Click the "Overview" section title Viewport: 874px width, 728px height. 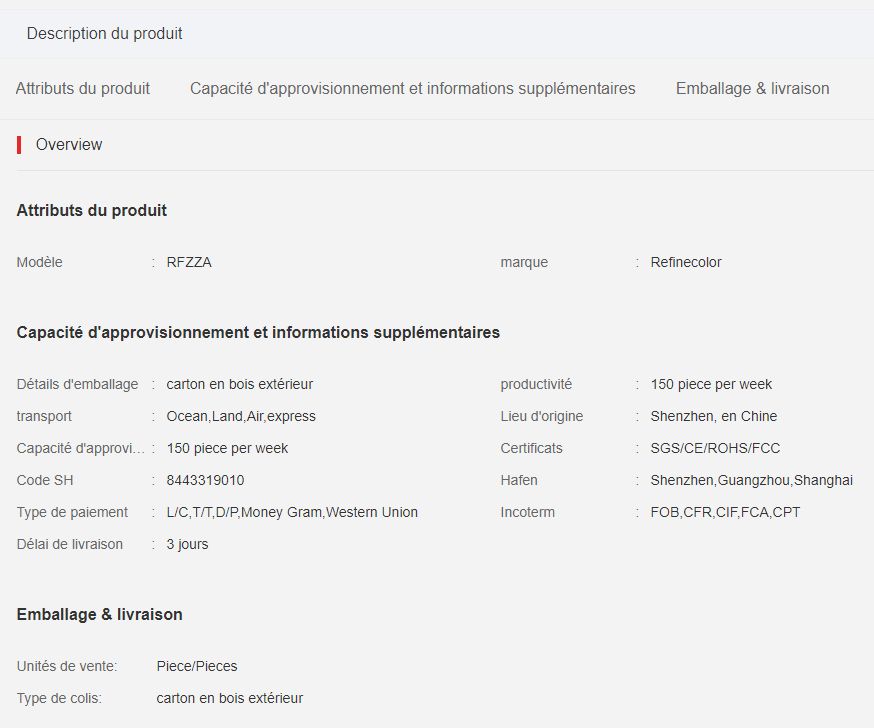(x=68, y=144)
